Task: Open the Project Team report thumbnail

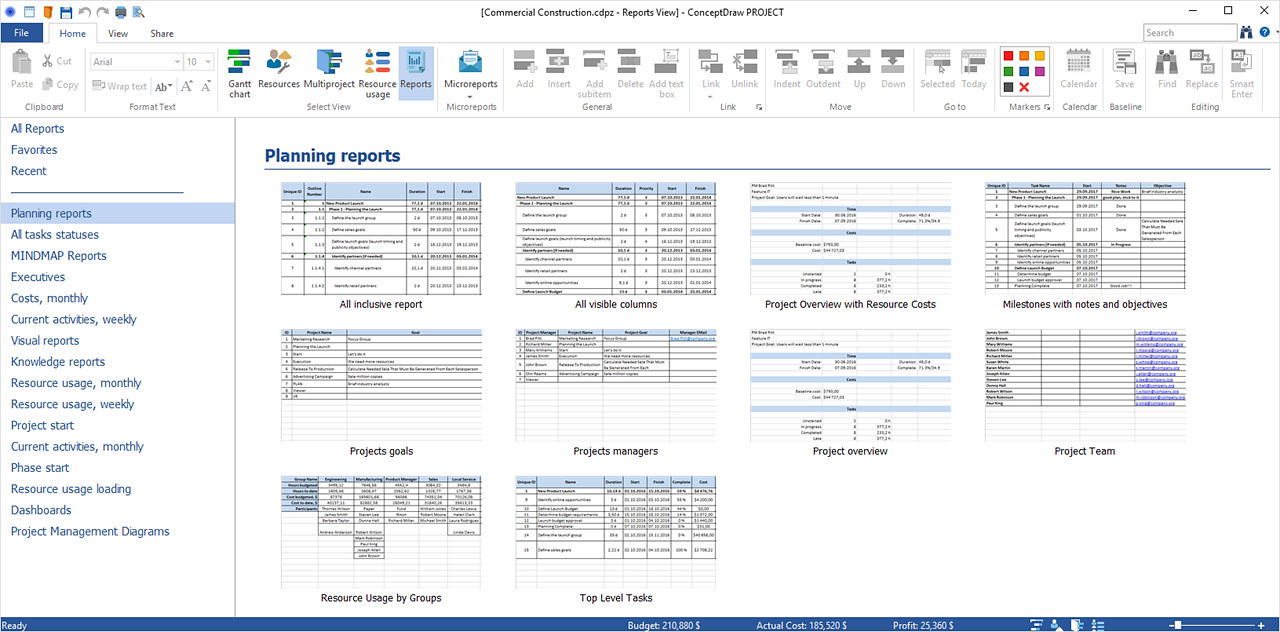Action: tap(1085, 385)
